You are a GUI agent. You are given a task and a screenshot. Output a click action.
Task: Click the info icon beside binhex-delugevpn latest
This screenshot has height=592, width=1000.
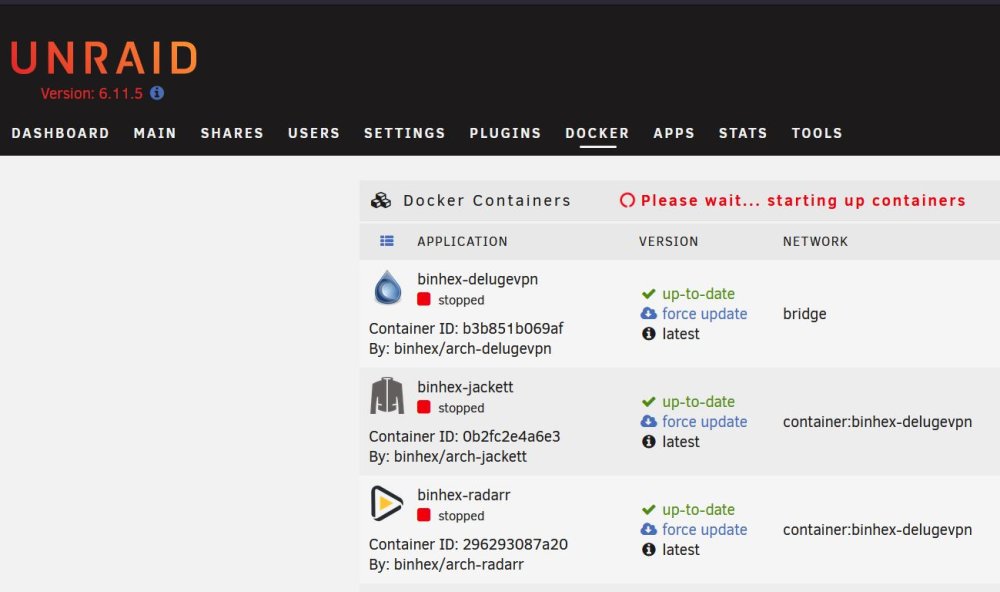pos(649,334)
